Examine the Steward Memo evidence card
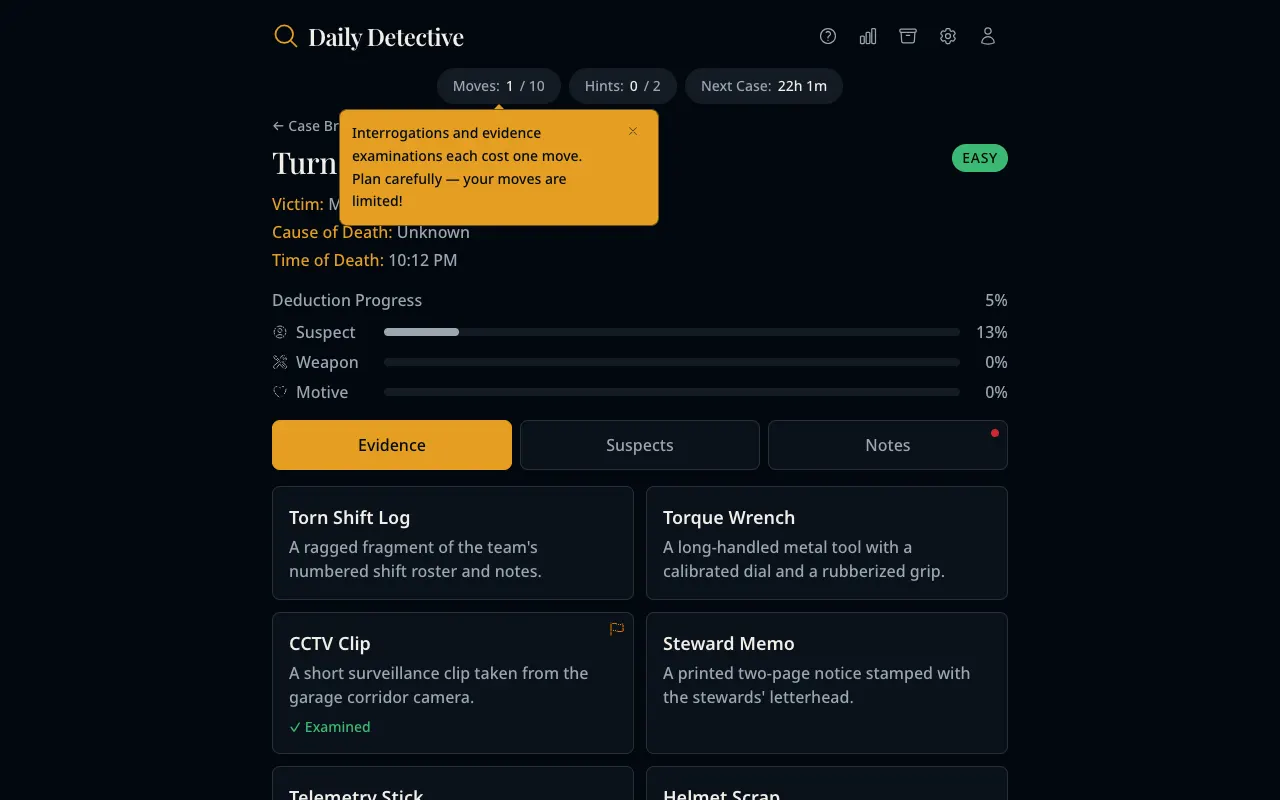The height and width of the screenshot is (800, 1280). (x=827, y=683)
